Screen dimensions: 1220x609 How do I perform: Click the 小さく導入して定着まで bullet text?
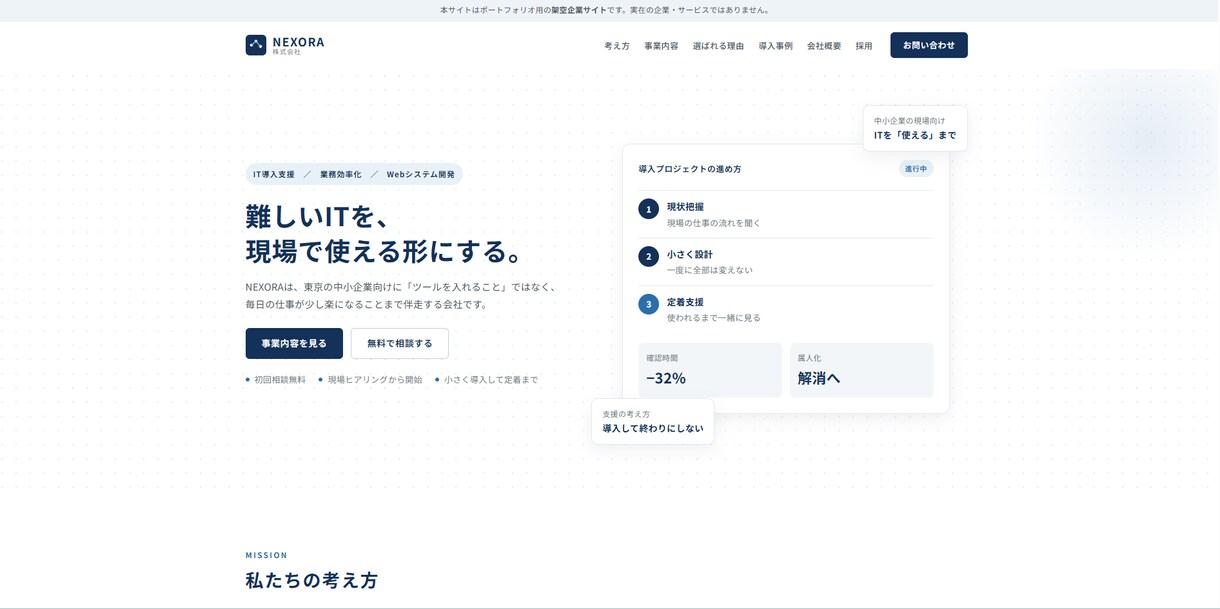pyautogui.click(x=491, y=380)
